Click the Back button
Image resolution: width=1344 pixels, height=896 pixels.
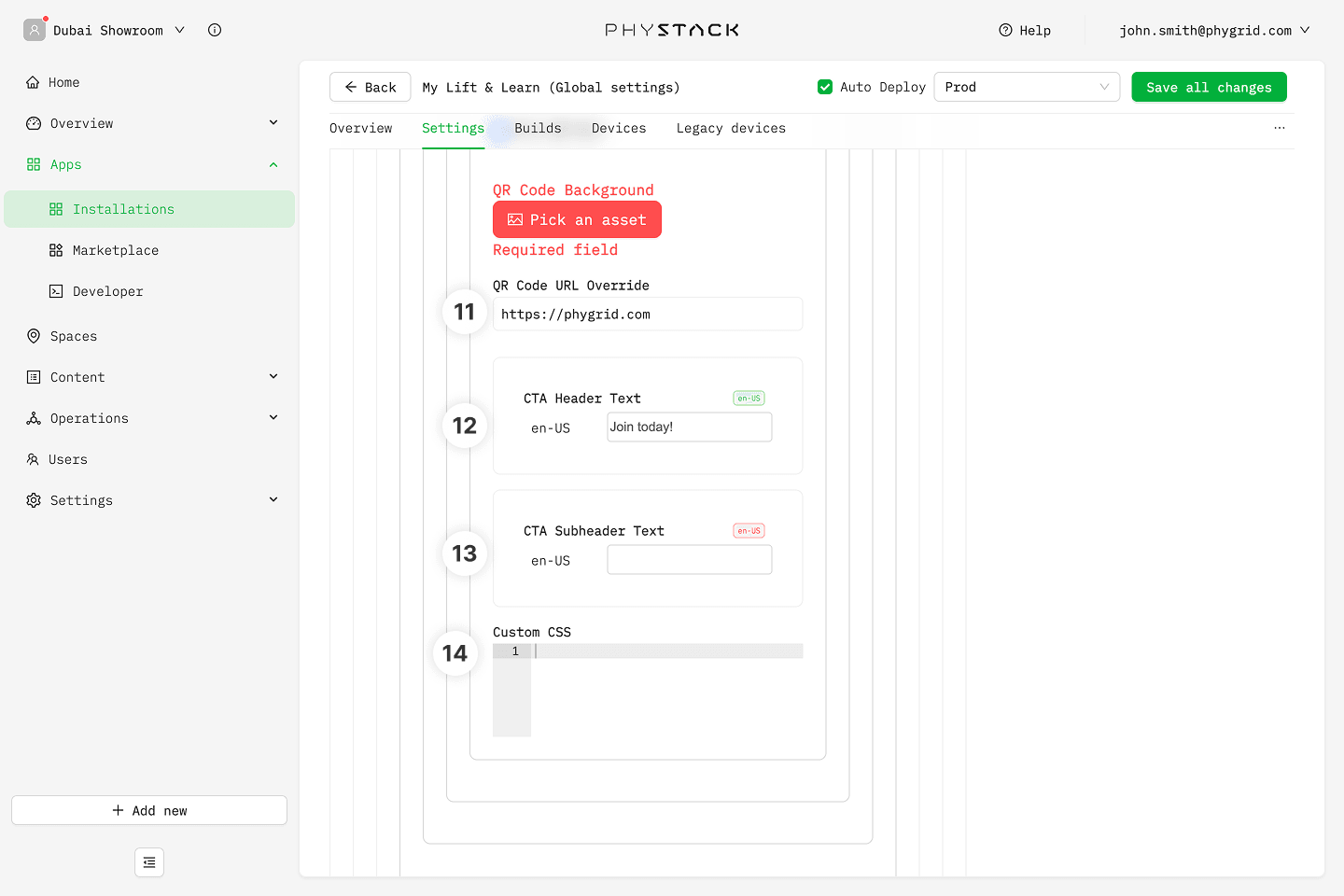[x=370, y=87]
